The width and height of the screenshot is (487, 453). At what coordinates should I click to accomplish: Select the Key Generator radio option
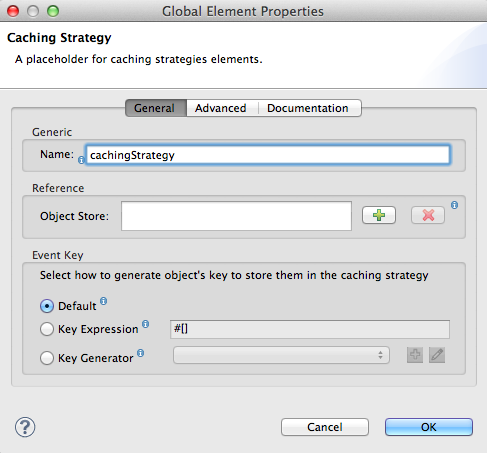[x=47, y=358]
